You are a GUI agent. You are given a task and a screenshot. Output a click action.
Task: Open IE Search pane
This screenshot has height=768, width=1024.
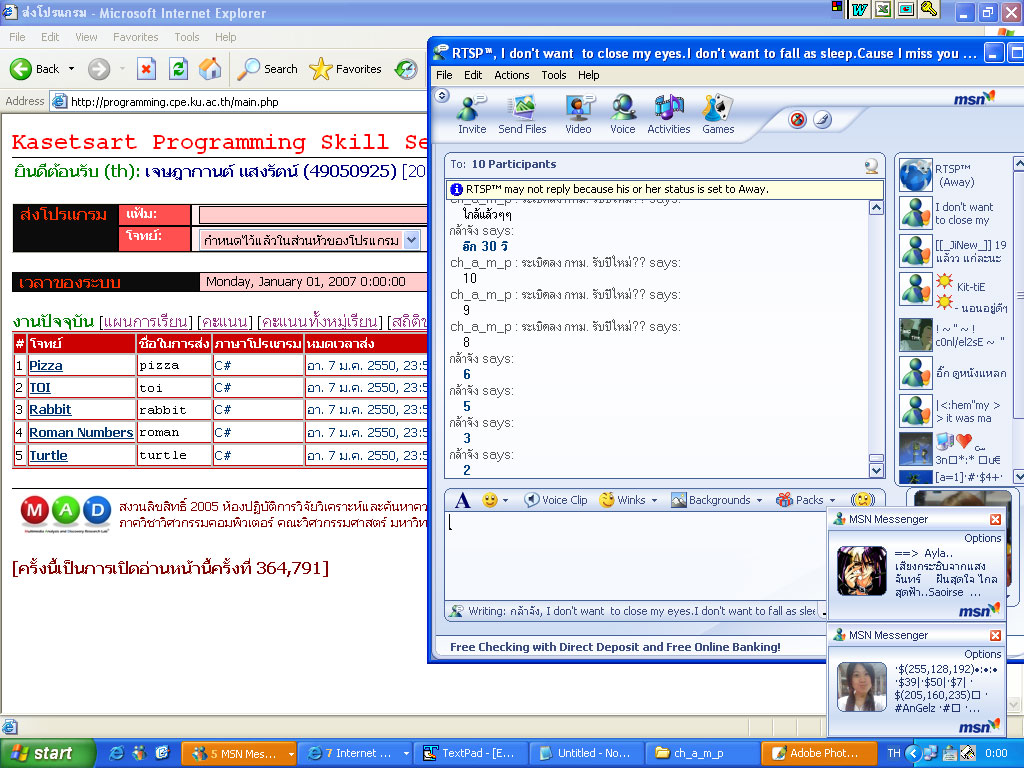pos(267,69)
